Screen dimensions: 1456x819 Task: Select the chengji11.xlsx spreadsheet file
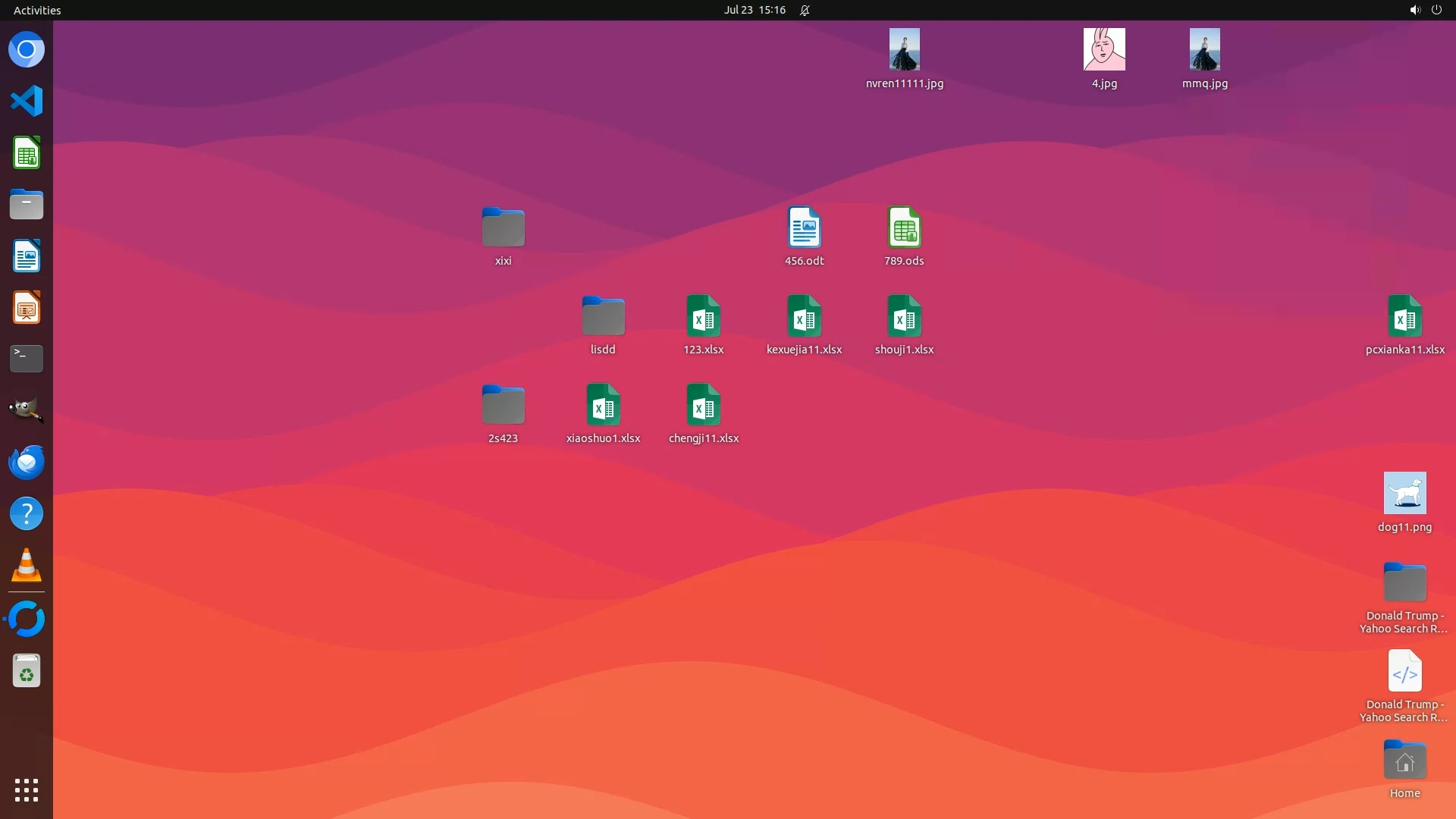click(x=703, y=405)
